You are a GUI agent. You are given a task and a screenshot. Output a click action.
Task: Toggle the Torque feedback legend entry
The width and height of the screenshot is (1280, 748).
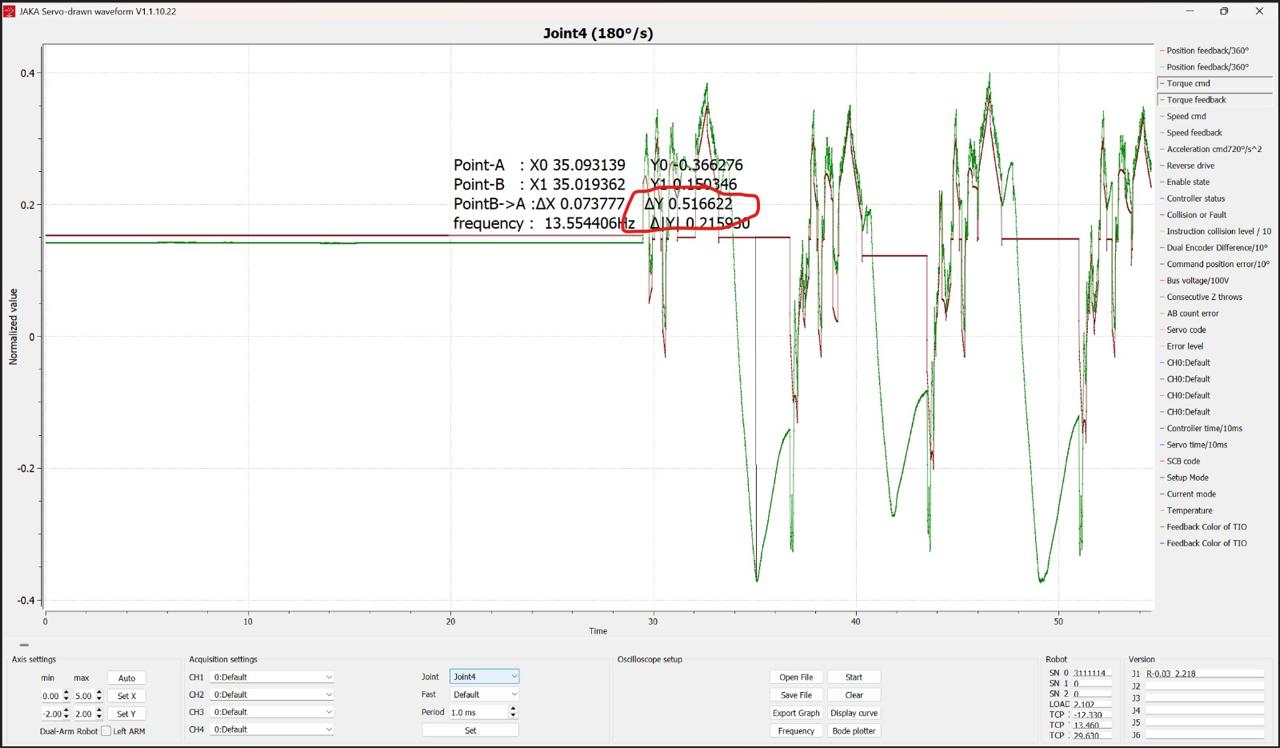coord(1195,100)
